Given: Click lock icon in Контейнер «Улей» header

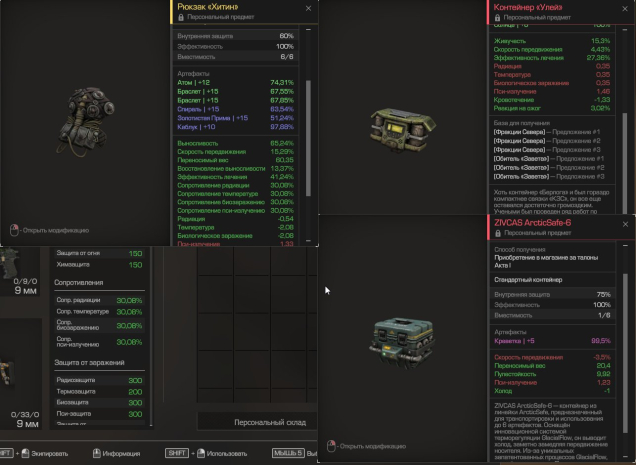Looking at the screenshot, I should [497, 18].
